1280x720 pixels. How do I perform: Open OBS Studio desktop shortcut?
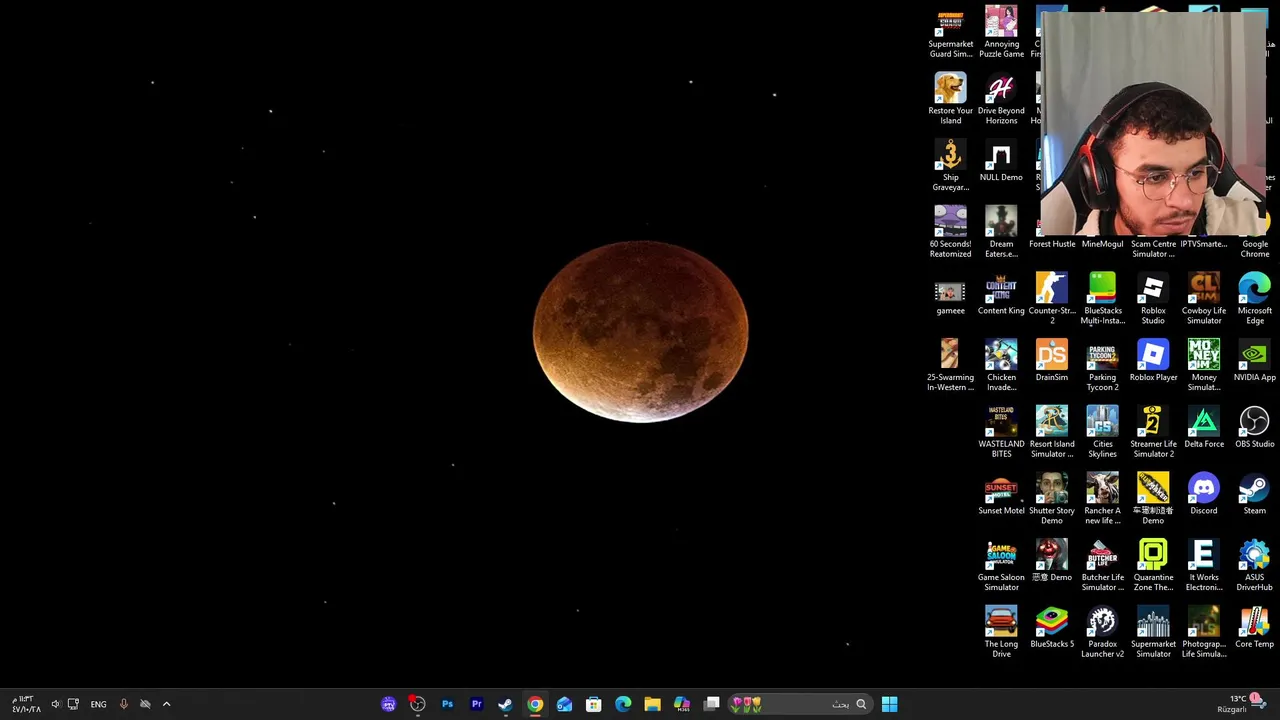[1254, 428]
